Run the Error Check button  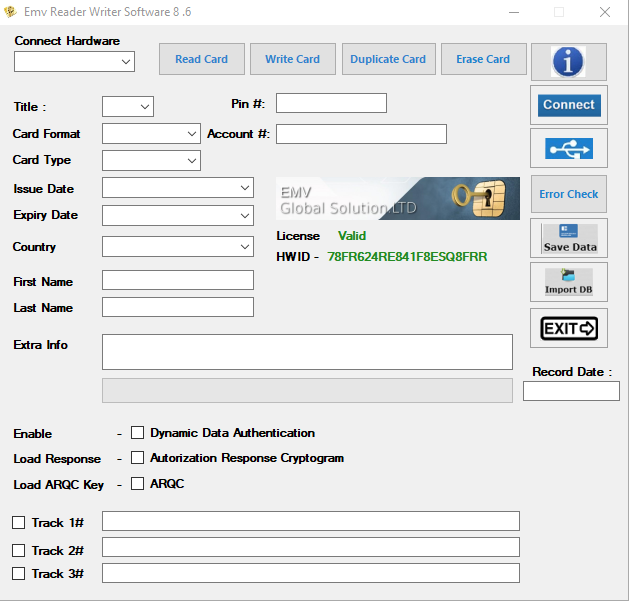tap(569, 194)
